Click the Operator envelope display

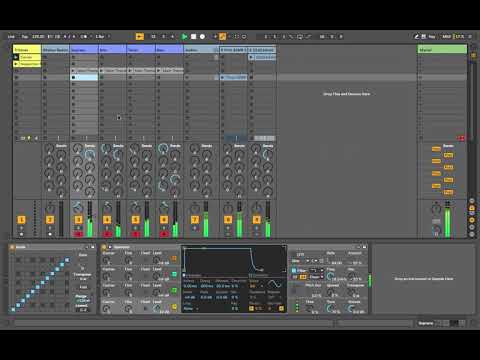pyautogui.click(x=234, y=260)
